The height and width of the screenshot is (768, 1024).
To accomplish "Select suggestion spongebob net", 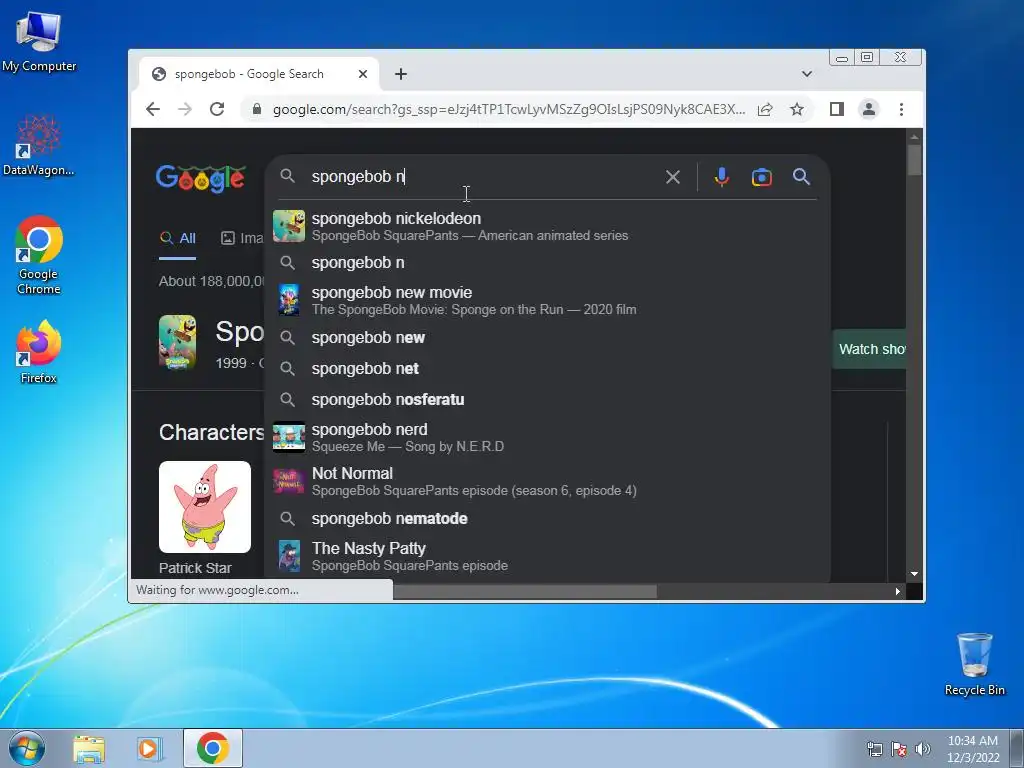I will tap(547, 368).
